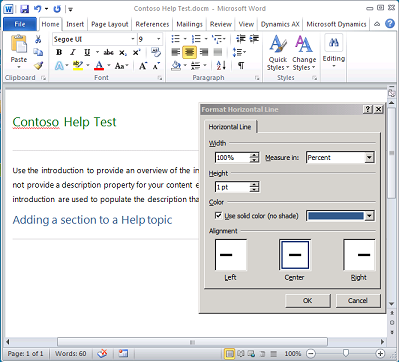Switch to the Page Layout tab

coord(110,24)
